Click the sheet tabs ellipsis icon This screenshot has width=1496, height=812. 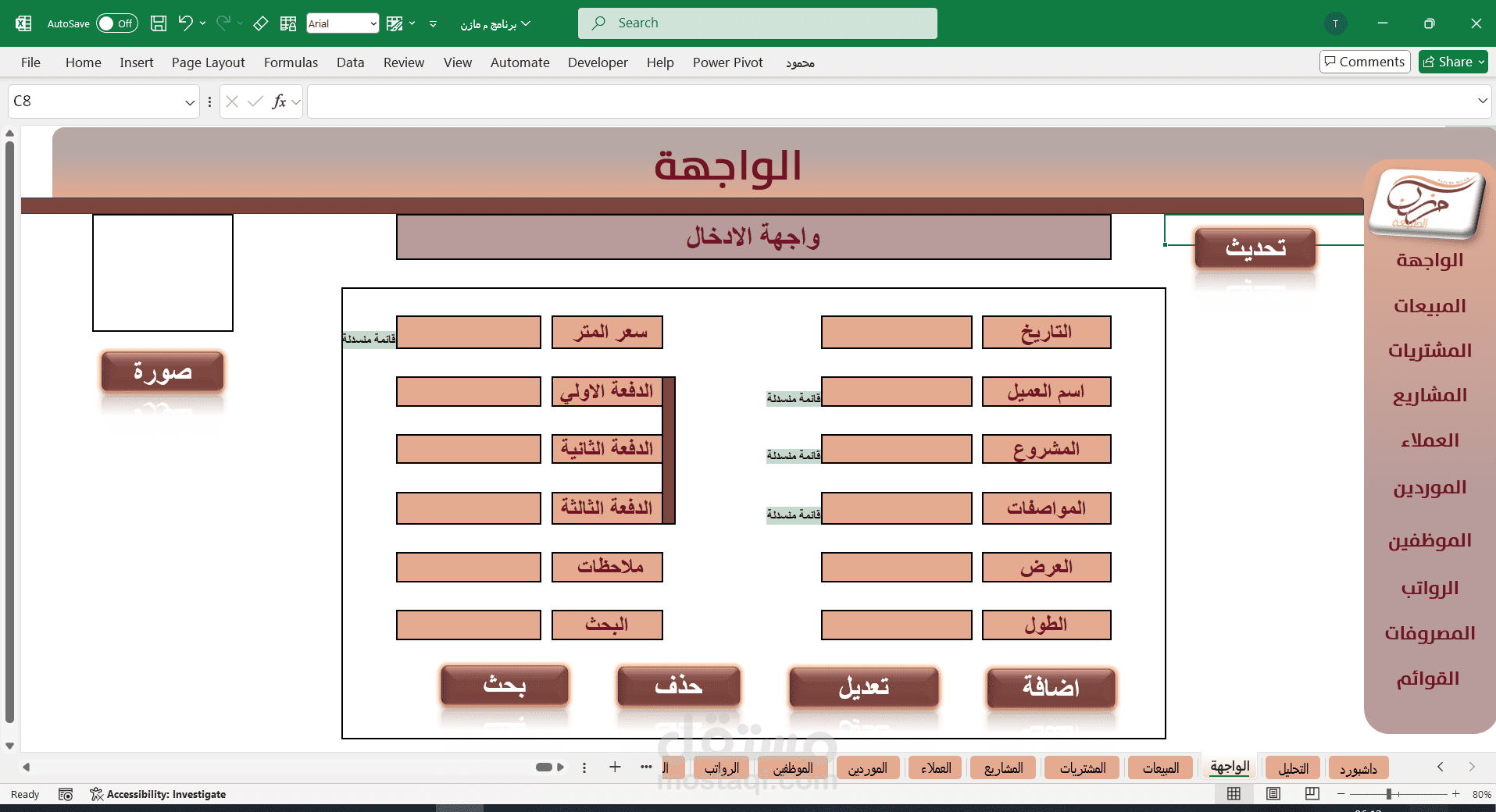click(646, 767)
